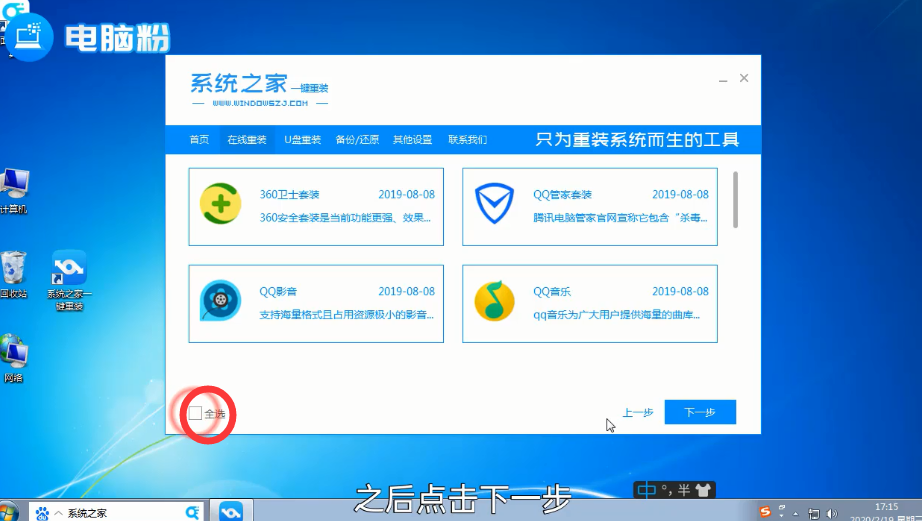Click the software list vertical scrollbar
Image resolution: width=922 pixels, height=521 pixels.
pyautogui.click(x=735, y=200)
